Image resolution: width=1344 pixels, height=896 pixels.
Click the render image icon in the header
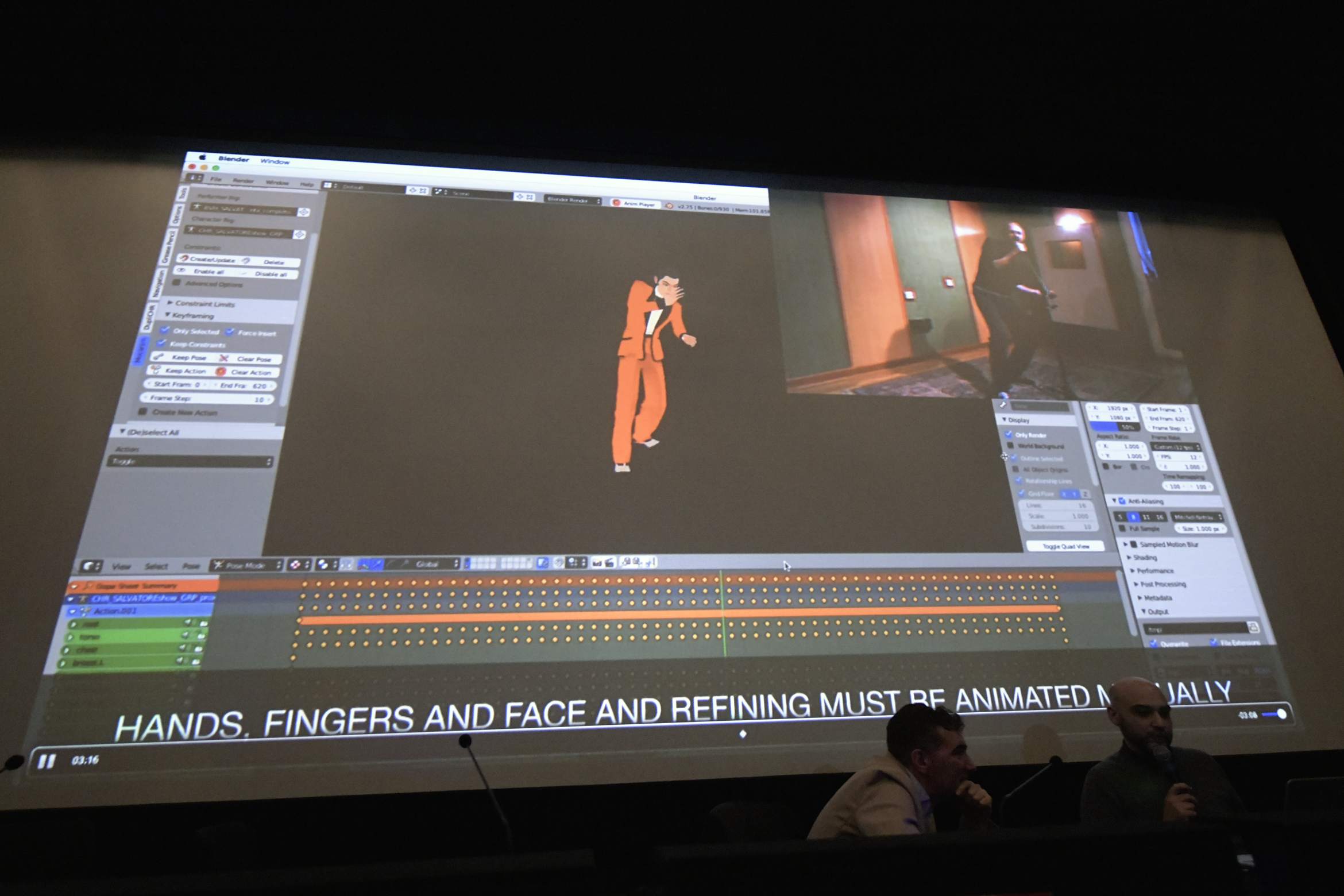point(597,562)
